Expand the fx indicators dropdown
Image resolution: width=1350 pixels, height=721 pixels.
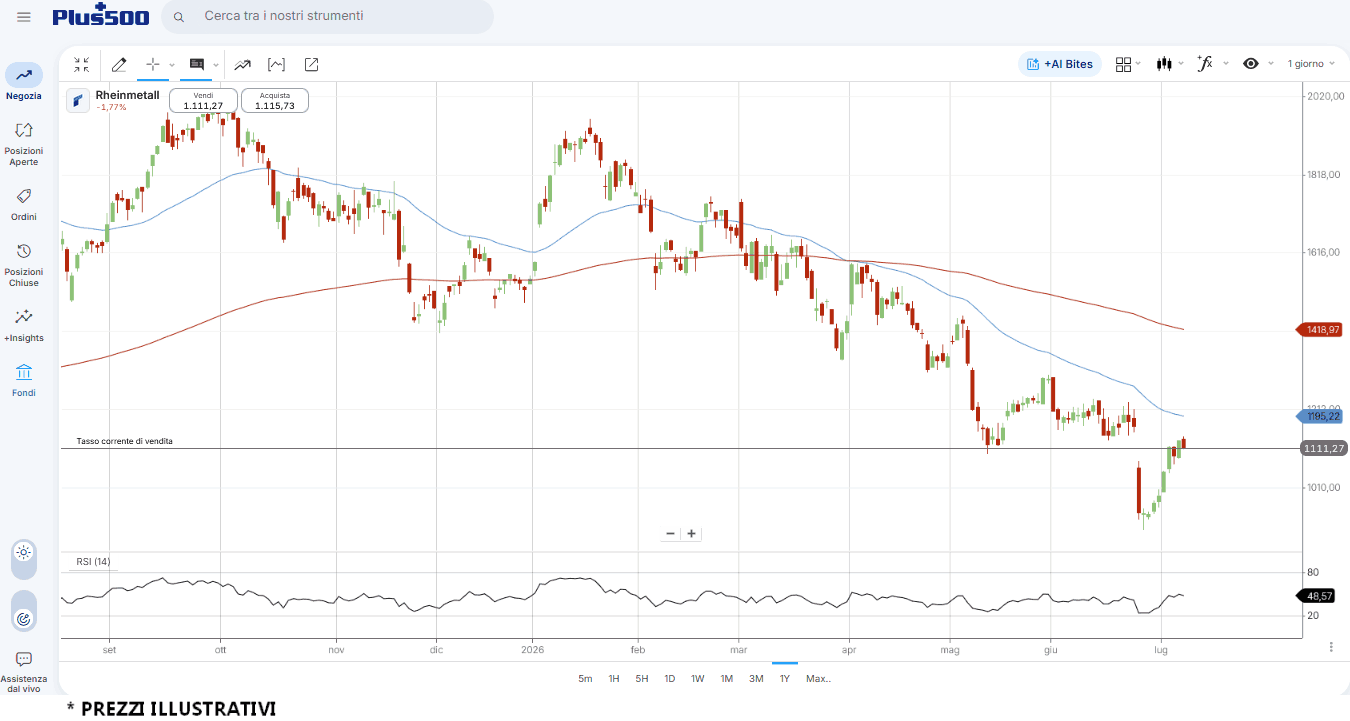[x=1212, y=64]
